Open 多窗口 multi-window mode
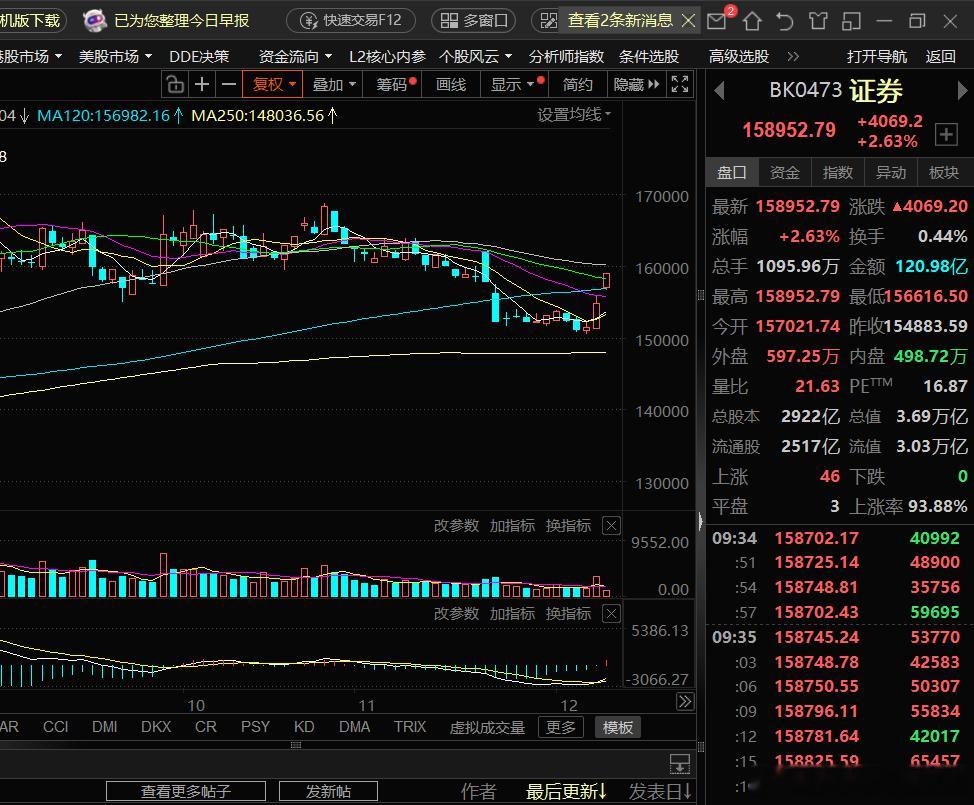Screen dimensions: 974x805 tap(475, 20)
